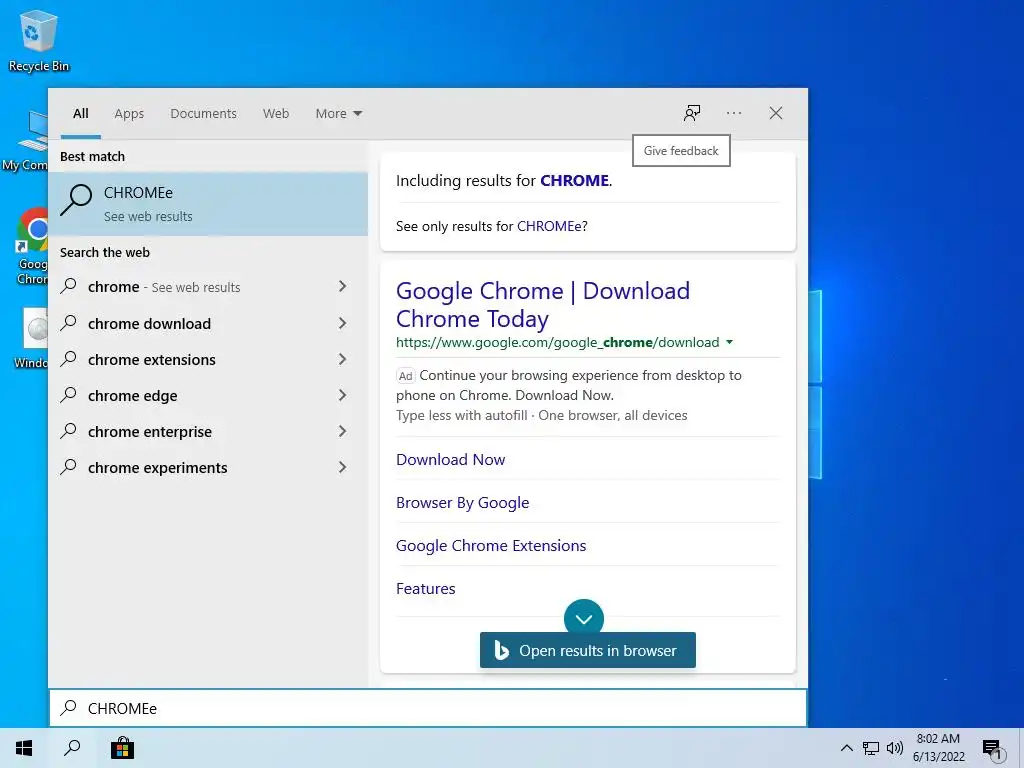Open the volume speaker tray icon
1024x768 pixels.
895,748
